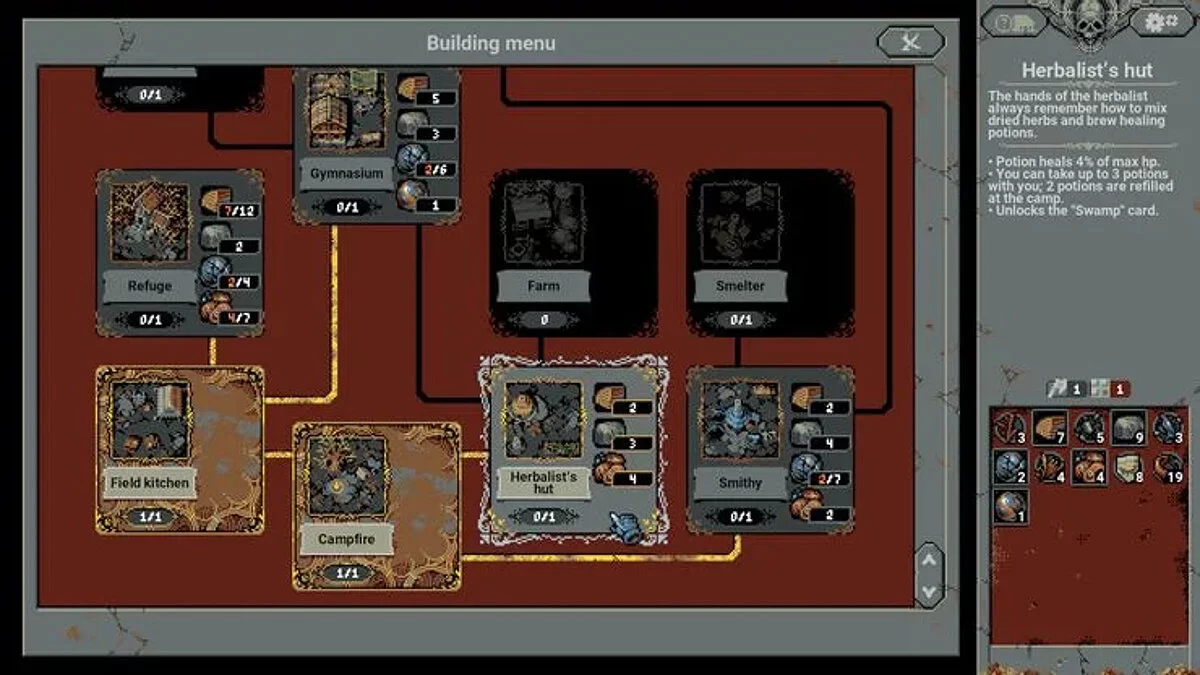Close the Building menu with crossed-swords button

tap(910, 41)
